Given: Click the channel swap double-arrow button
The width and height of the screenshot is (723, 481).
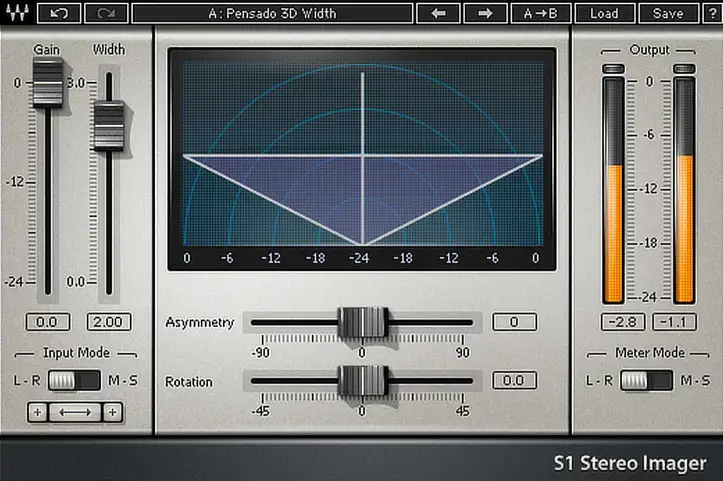Looking at the screenshot, I should coord(75,412).
